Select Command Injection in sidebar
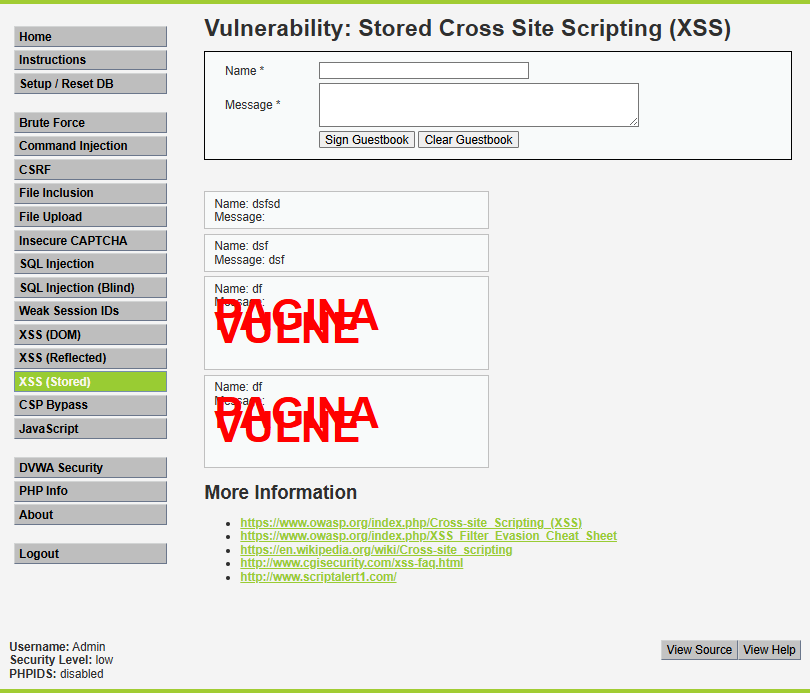Image resolution: width=810 pixels, height=693 pixels. [x=90, y=146]
